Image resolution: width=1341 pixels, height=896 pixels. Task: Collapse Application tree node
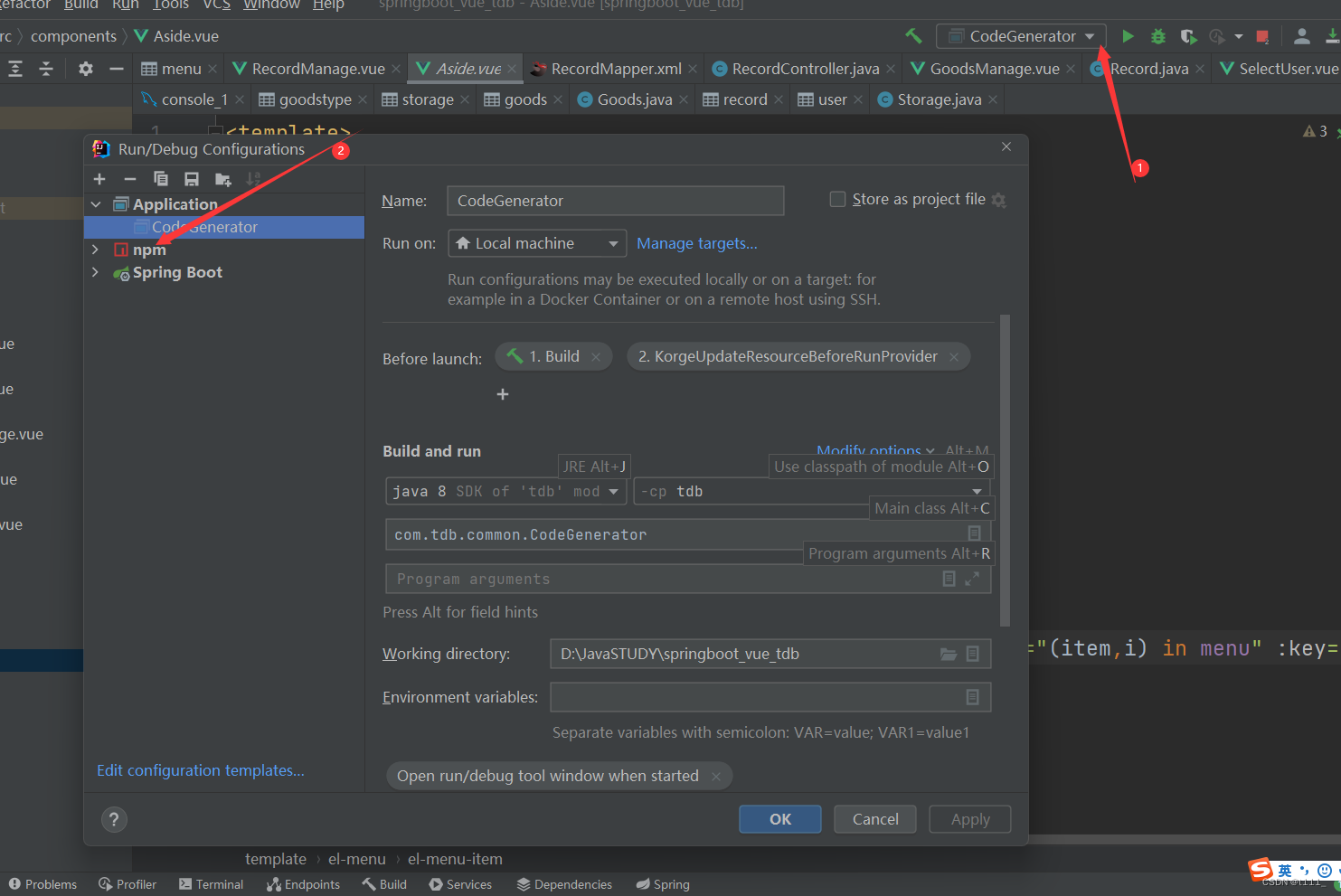[96, 204]
